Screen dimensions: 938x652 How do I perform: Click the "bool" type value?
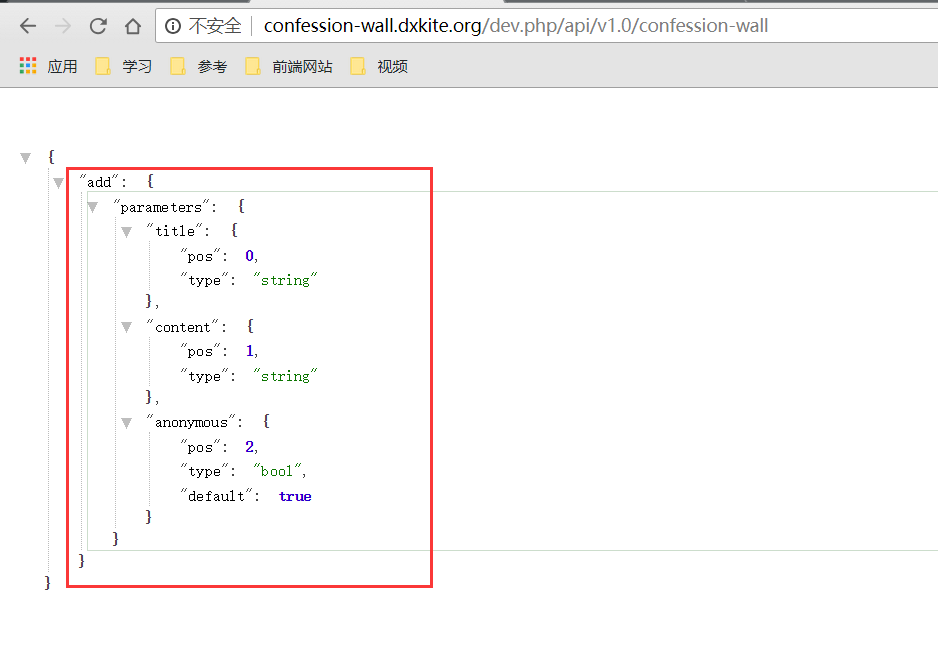[x=279, y=471]
